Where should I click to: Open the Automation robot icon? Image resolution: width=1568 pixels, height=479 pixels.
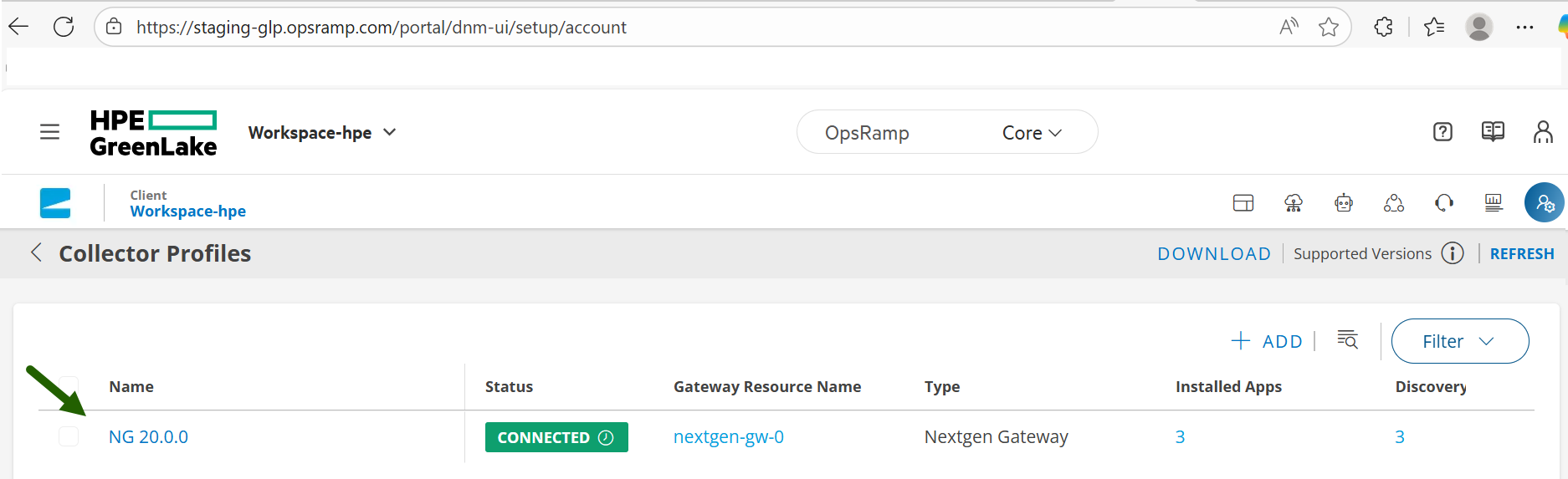1344,203
